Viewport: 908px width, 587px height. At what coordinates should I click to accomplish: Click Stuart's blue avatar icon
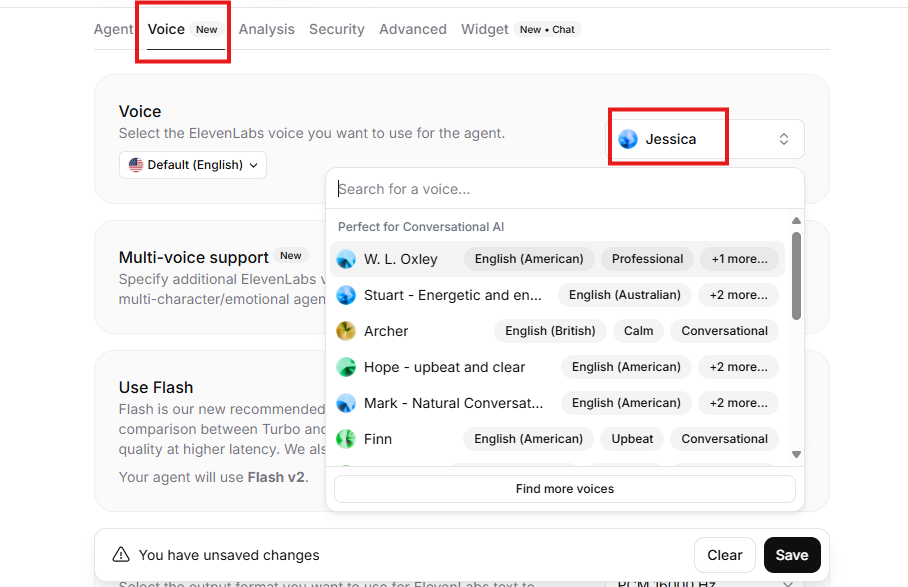point(346,295)
